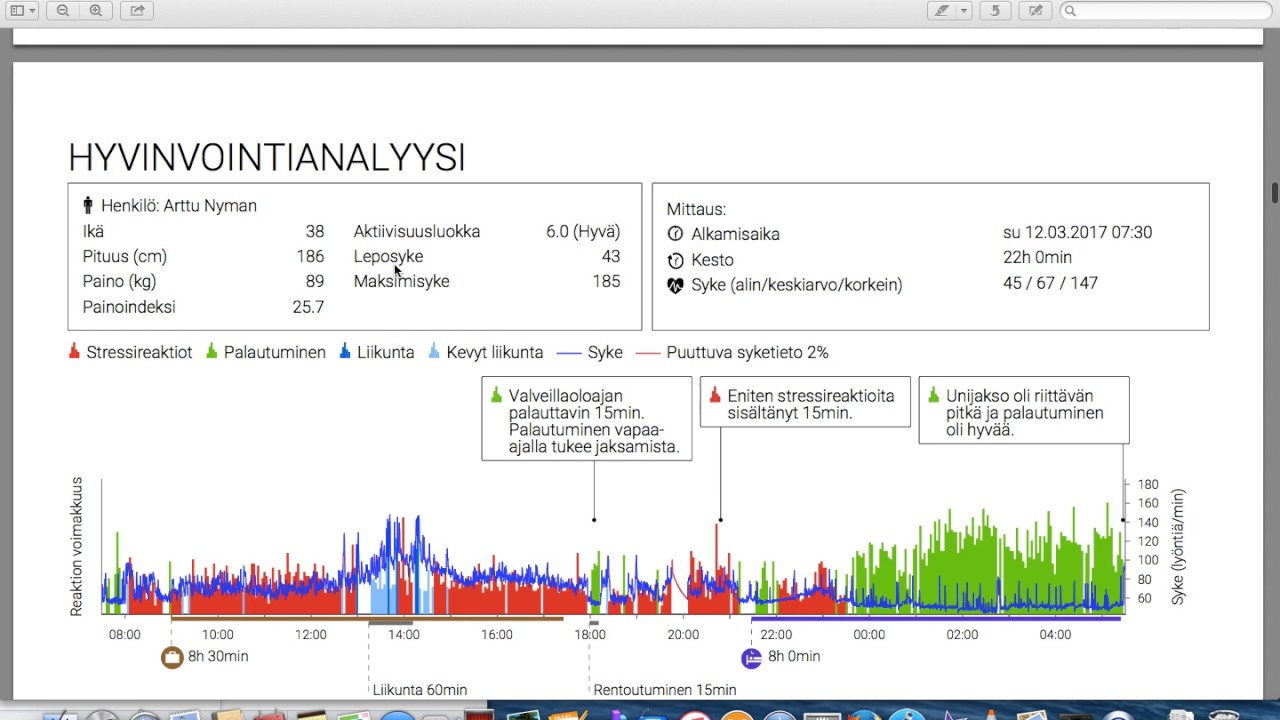The height and width of the screenshot is (720, 1280).
Task: Click the red Puuttuva syketieto legend line
Action: pos(648,352)
